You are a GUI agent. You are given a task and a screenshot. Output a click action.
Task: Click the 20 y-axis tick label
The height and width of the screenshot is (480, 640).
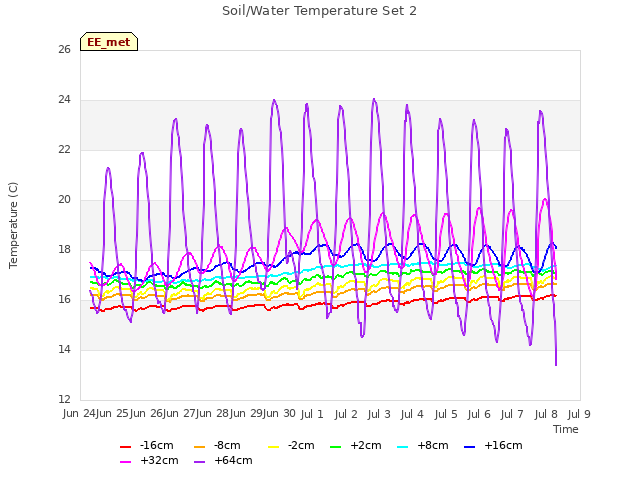[x=64, y=200]
